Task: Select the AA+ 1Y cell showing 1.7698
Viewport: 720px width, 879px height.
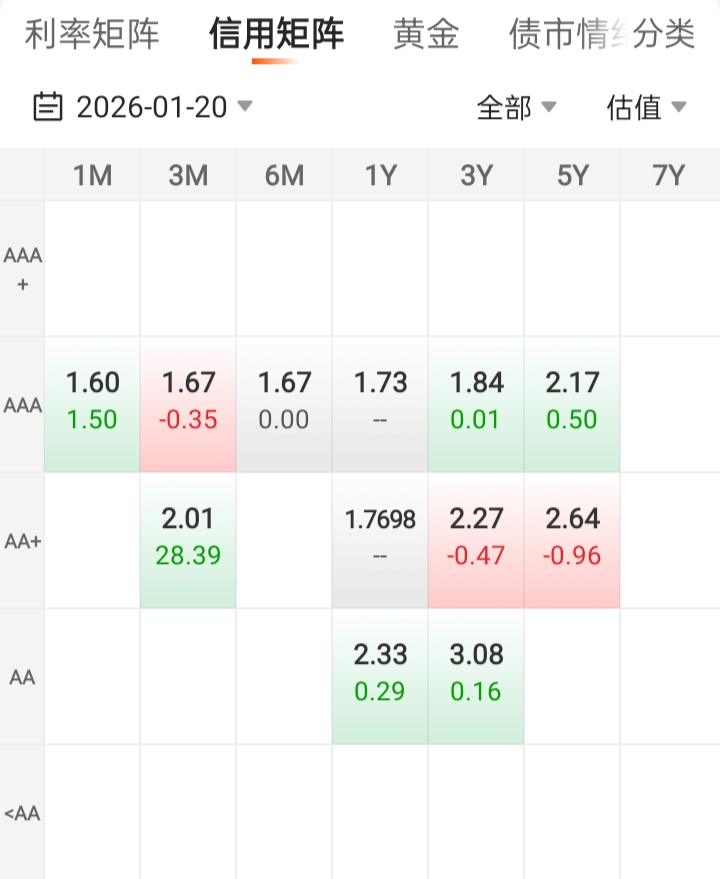Action: click(x=380, y=536)
